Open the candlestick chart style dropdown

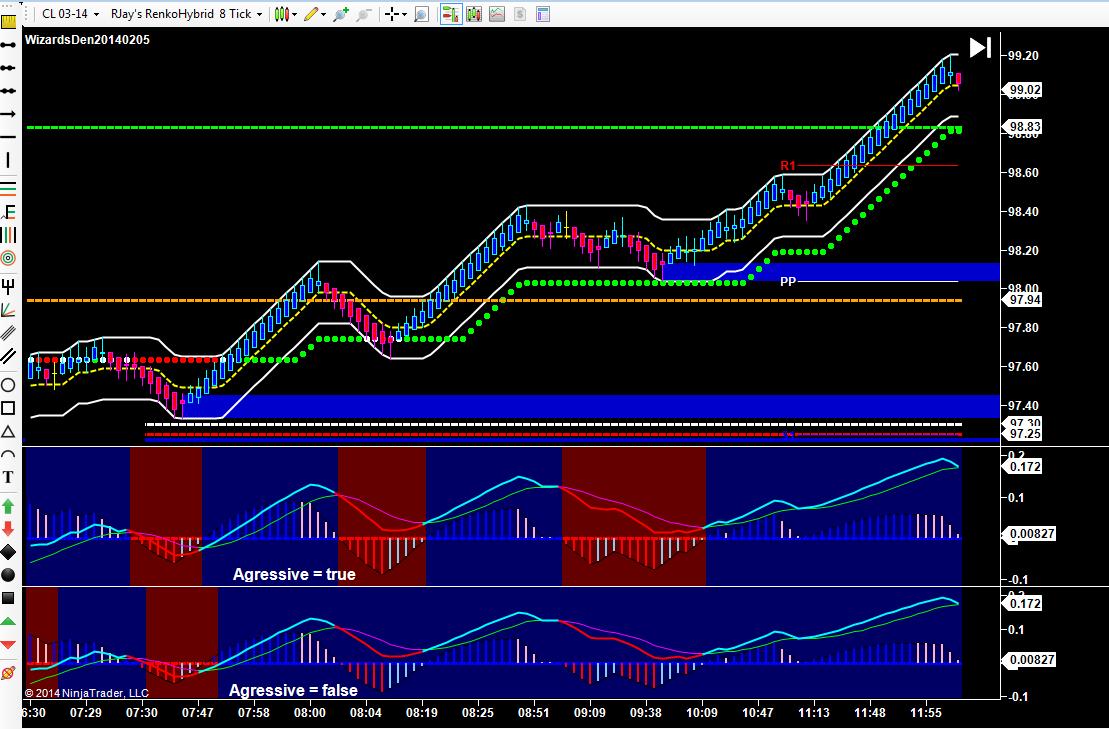coord(286,13)
